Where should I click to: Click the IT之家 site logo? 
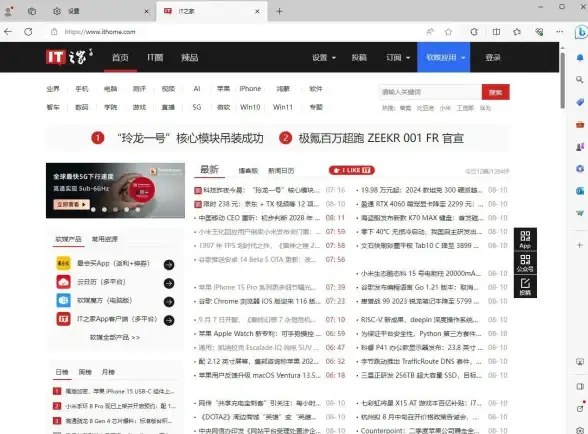tap(69, 57)
